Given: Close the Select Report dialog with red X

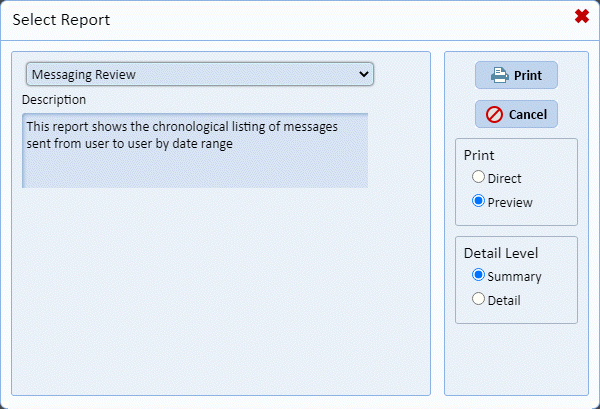Looking at the screenshot, I should tap(581, 16).
